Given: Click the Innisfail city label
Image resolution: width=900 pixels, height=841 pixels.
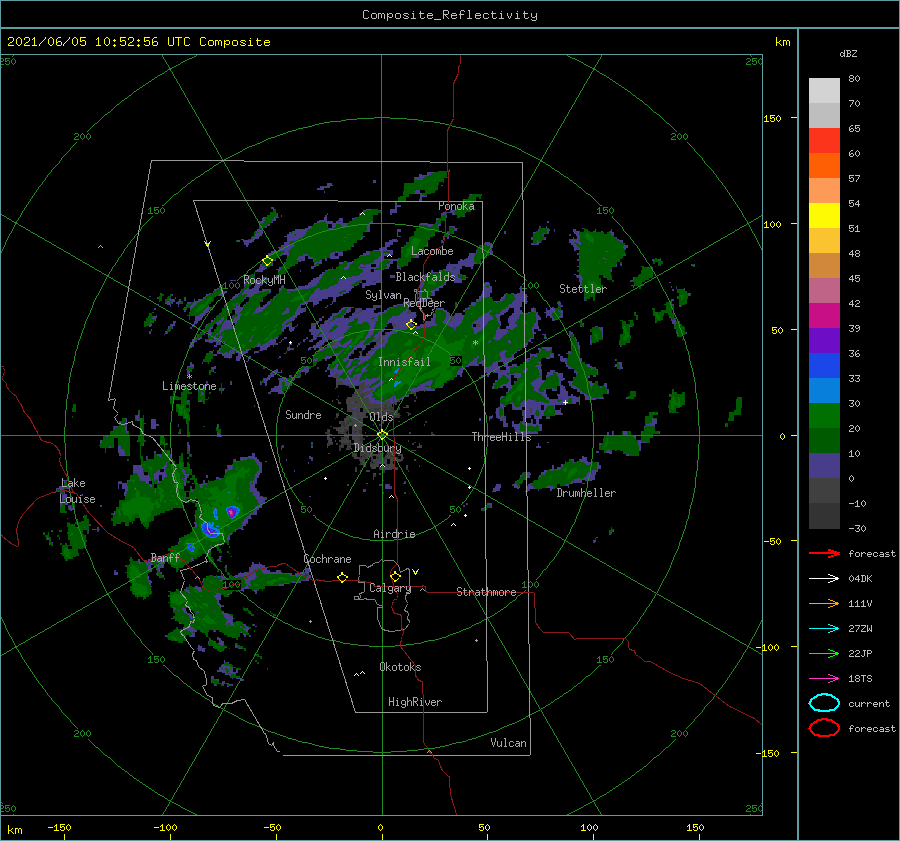Looking at the screenshot, I should pos(404,362).
